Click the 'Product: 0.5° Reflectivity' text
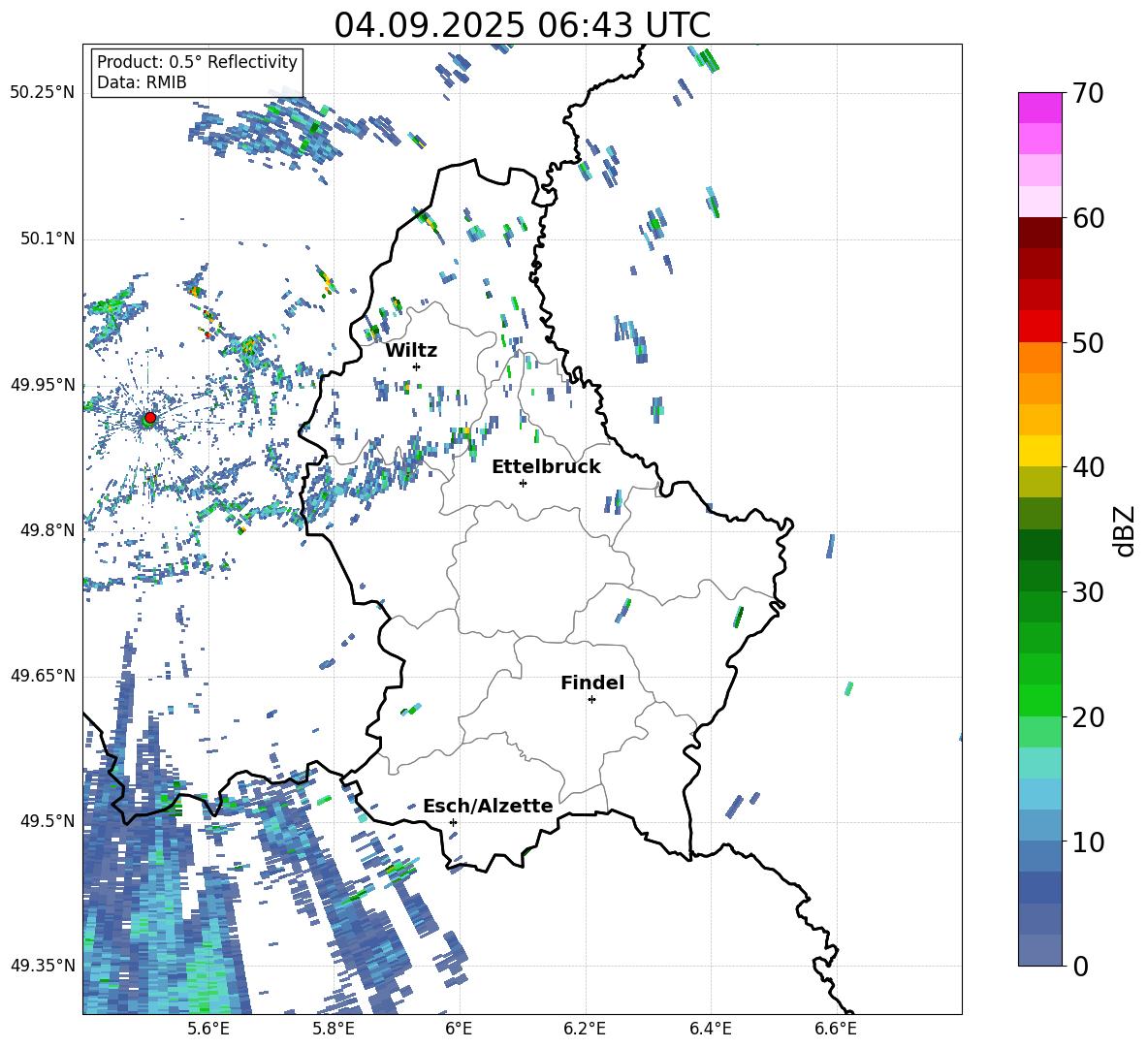1148x1048 pixels. [x=197, y=61]
